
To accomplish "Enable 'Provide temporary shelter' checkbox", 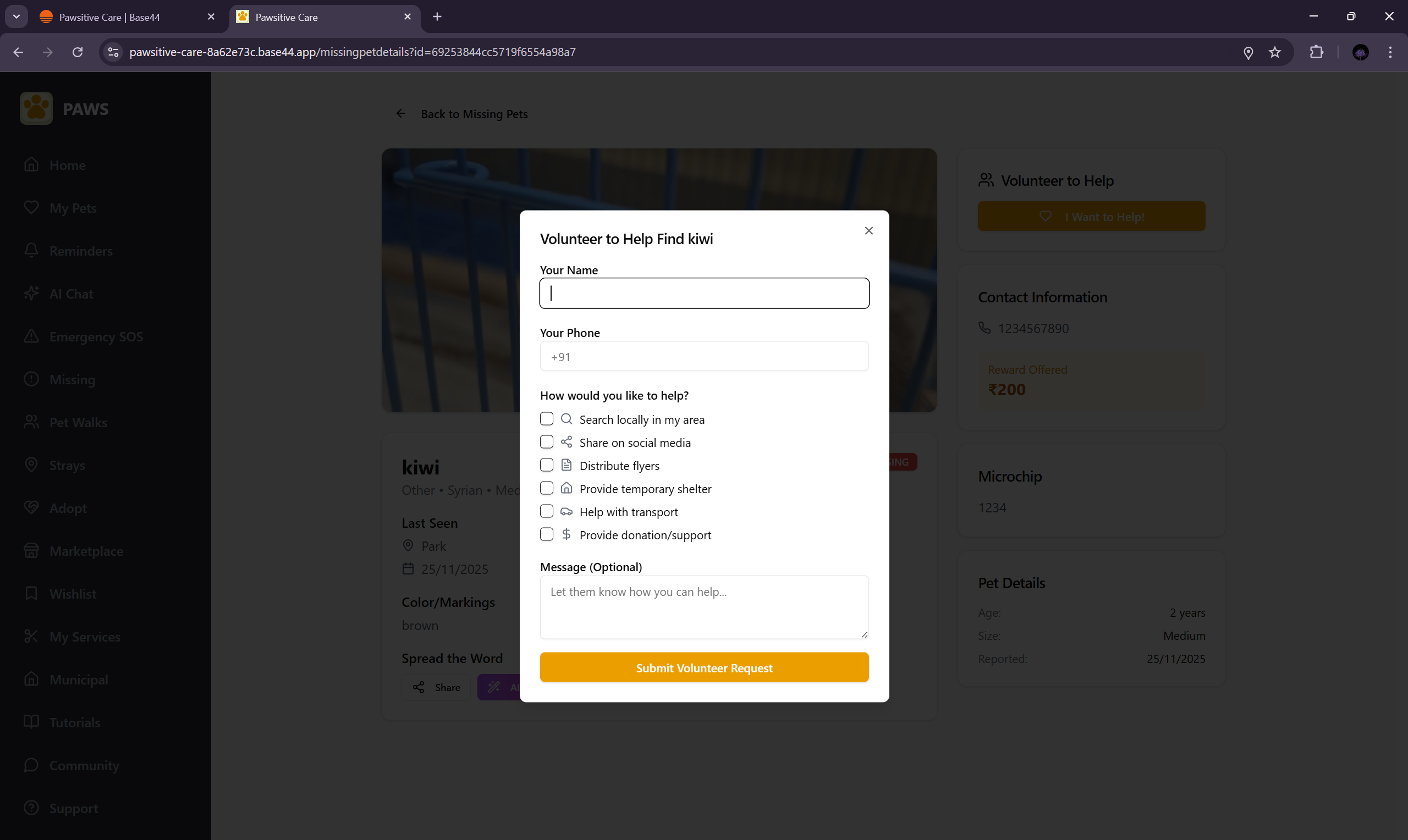I will (x=546, y=488).
